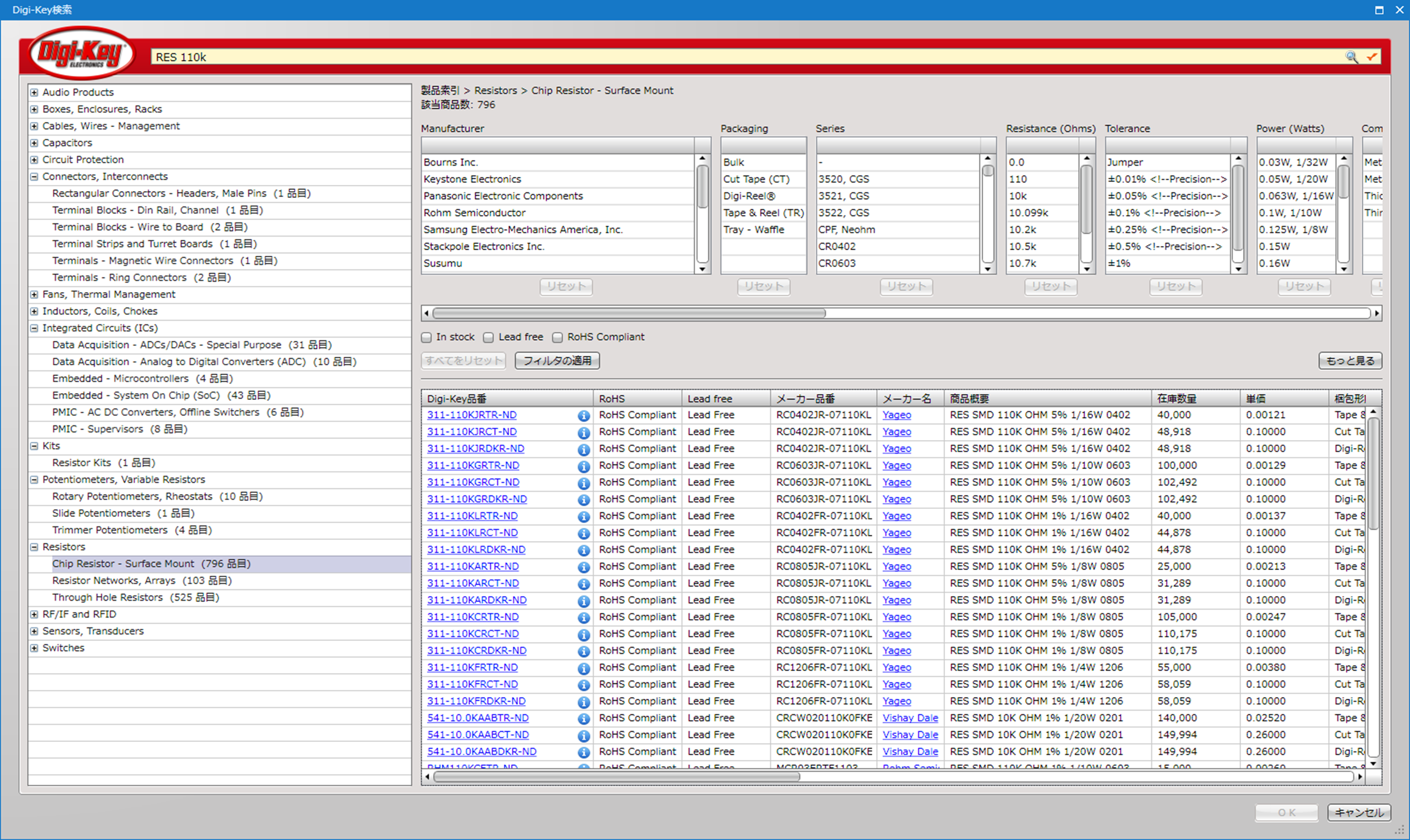Expand the Capacitors category

tap(35, 143)
